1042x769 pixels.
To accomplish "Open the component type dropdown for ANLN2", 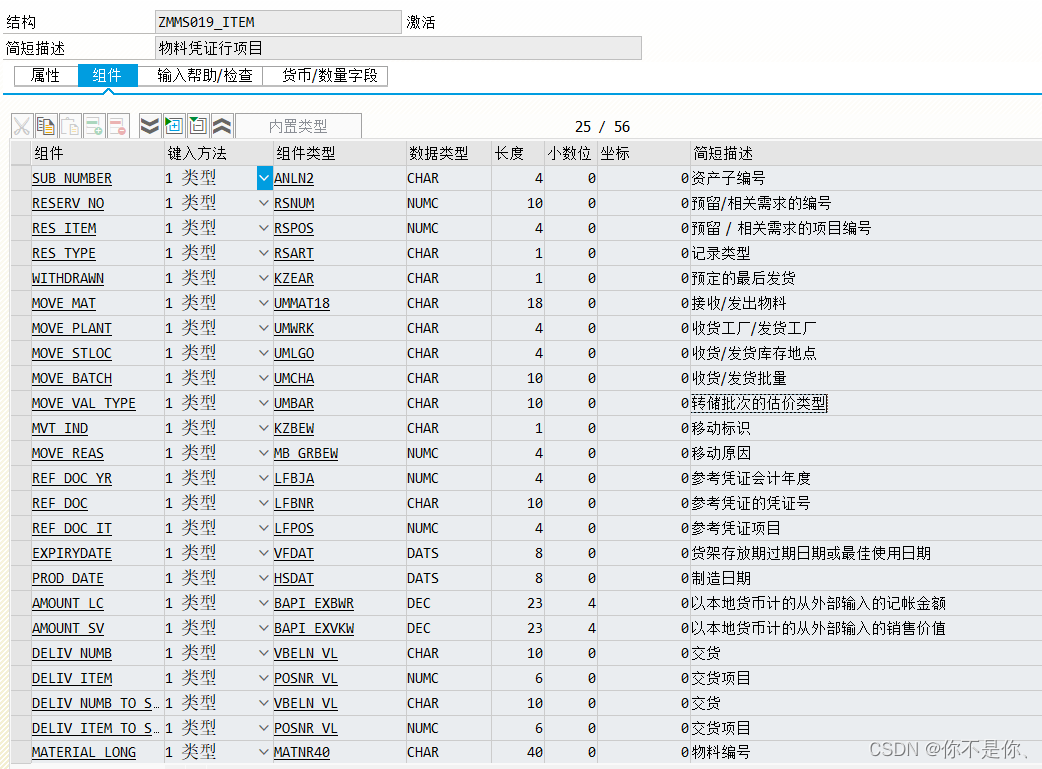I will coord(263,178).
